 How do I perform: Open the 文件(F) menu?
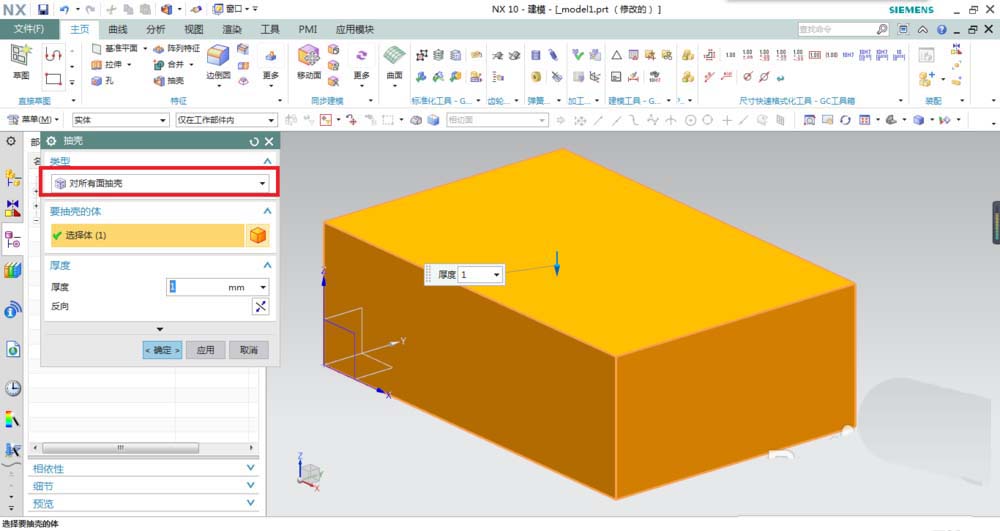point(29,29)
